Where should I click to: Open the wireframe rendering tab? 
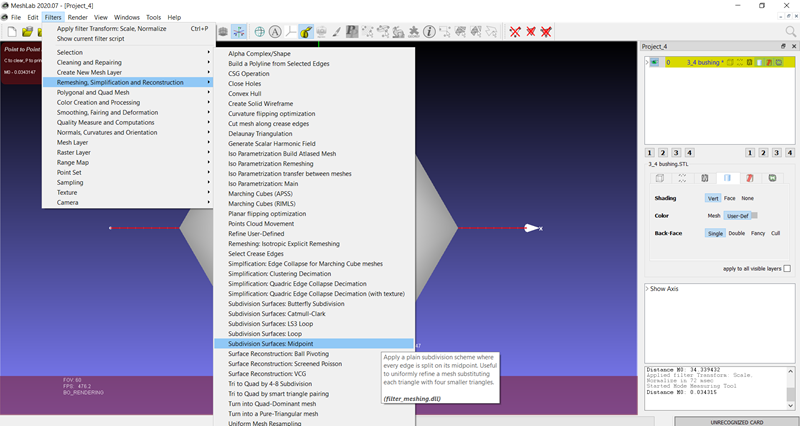click(x=705, y=178)
